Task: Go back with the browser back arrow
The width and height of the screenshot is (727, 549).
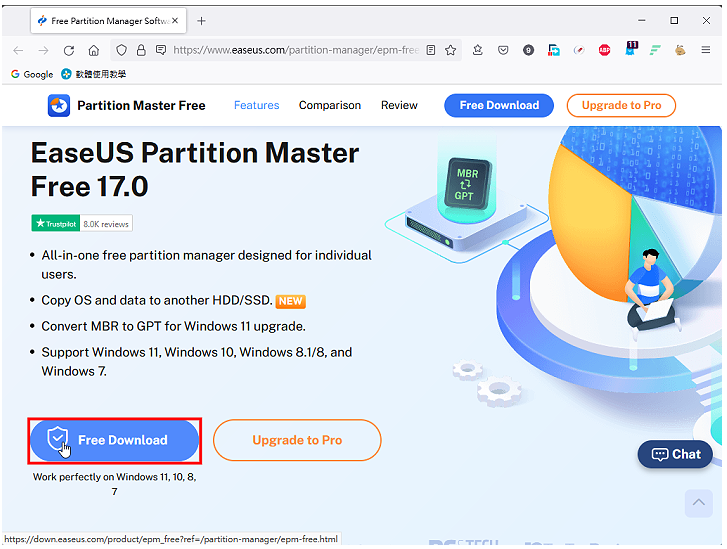Action: [18, 51]
